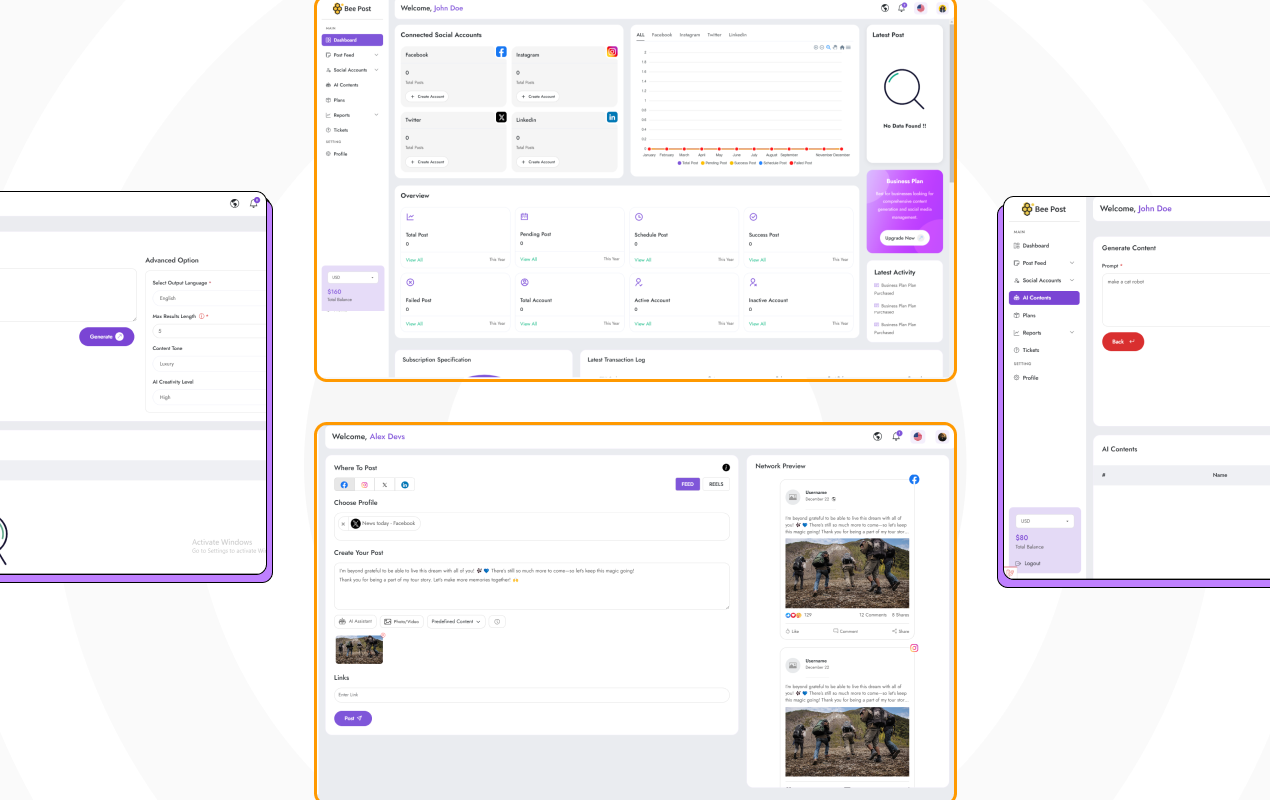Click the clock schedule icon beside Predefined Content
This screenshot has height=800, width=1270.
tap(497, 621)
